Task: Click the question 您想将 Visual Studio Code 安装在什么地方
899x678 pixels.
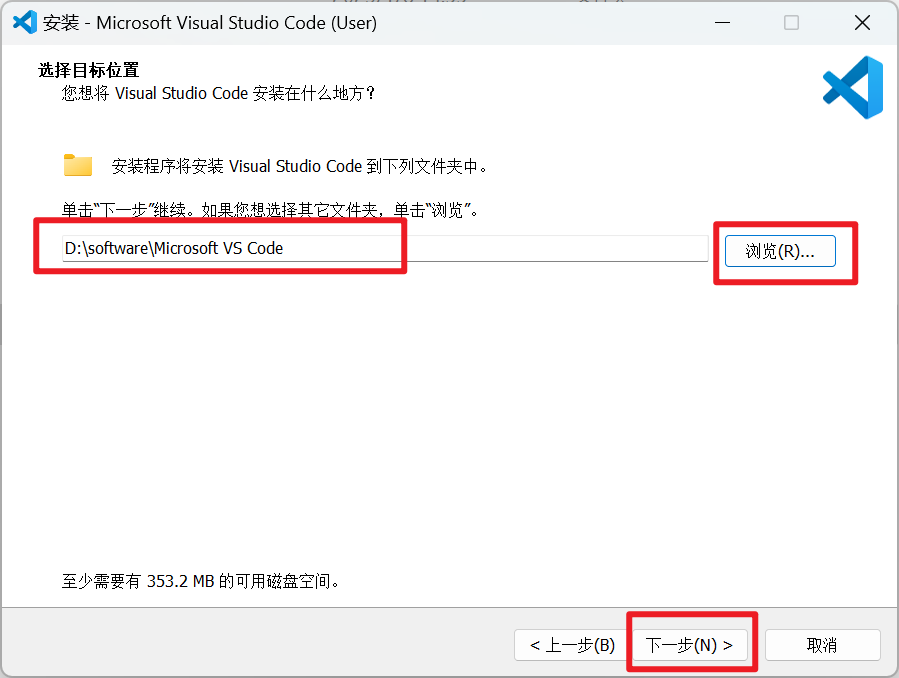Action: click(x=218, y=93)
